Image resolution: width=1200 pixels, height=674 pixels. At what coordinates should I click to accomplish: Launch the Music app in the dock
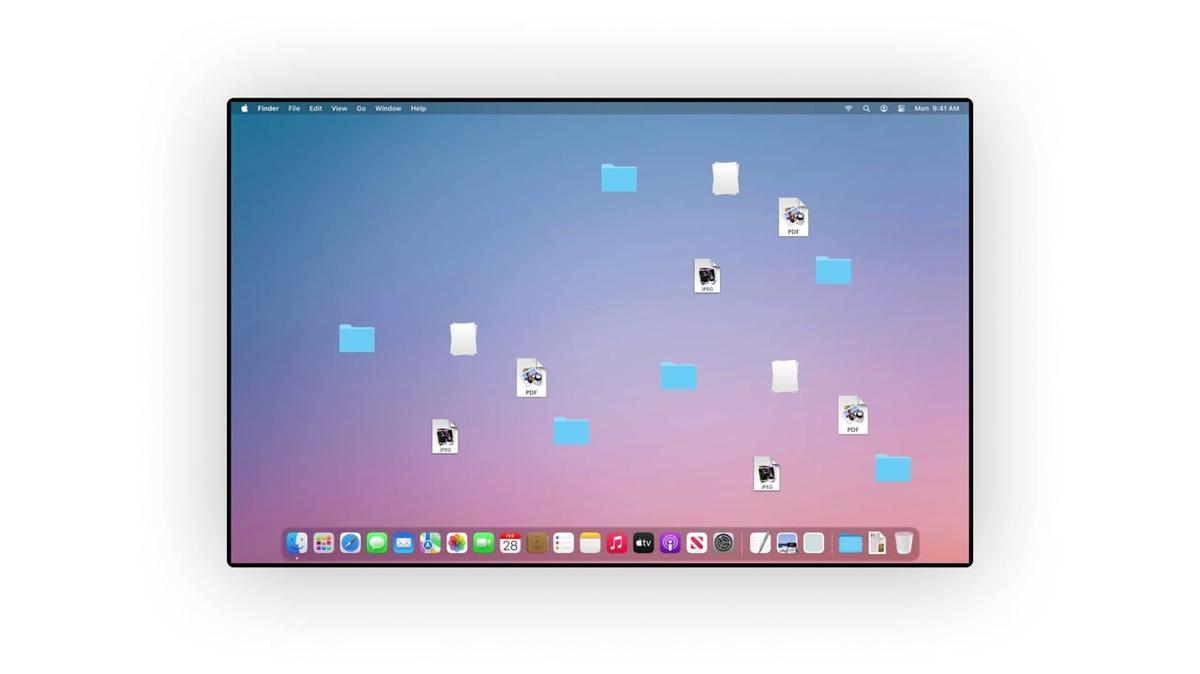coord(617,543)
